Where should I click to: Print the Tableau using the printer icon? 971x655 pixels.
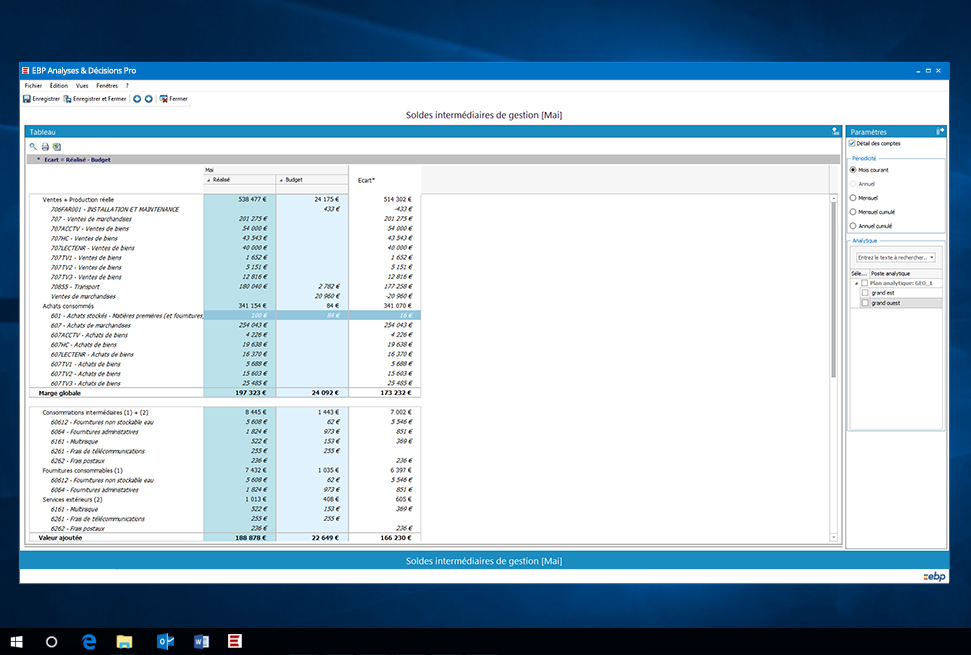point(45,147)
